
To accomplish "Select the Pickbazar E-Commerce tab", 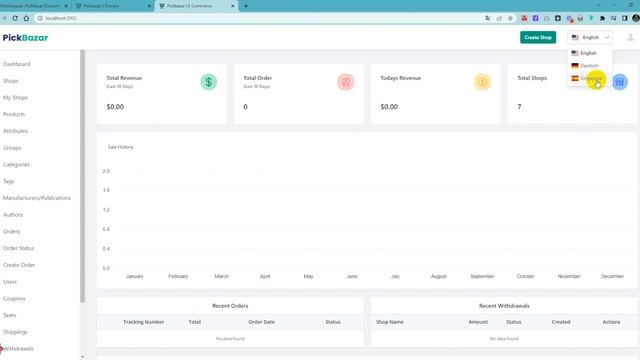I will pos(196,6).
